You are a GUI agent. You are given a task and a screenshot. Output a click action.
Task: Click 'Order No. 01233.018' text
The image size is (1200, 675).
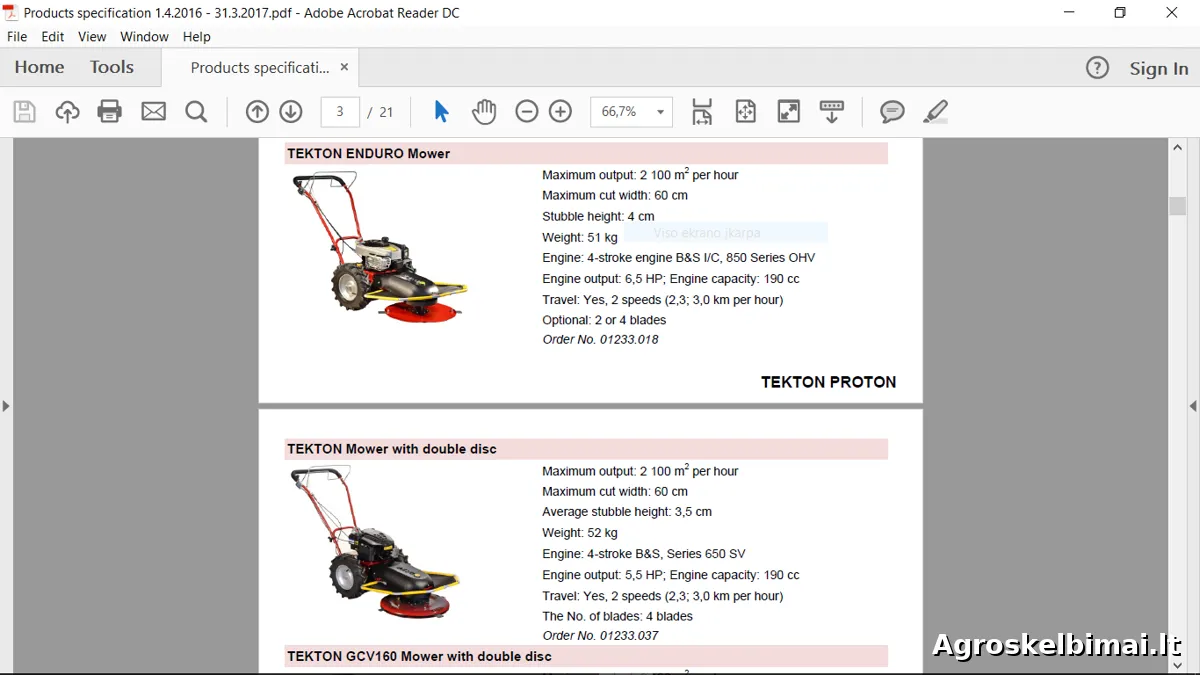pos(600,340)
